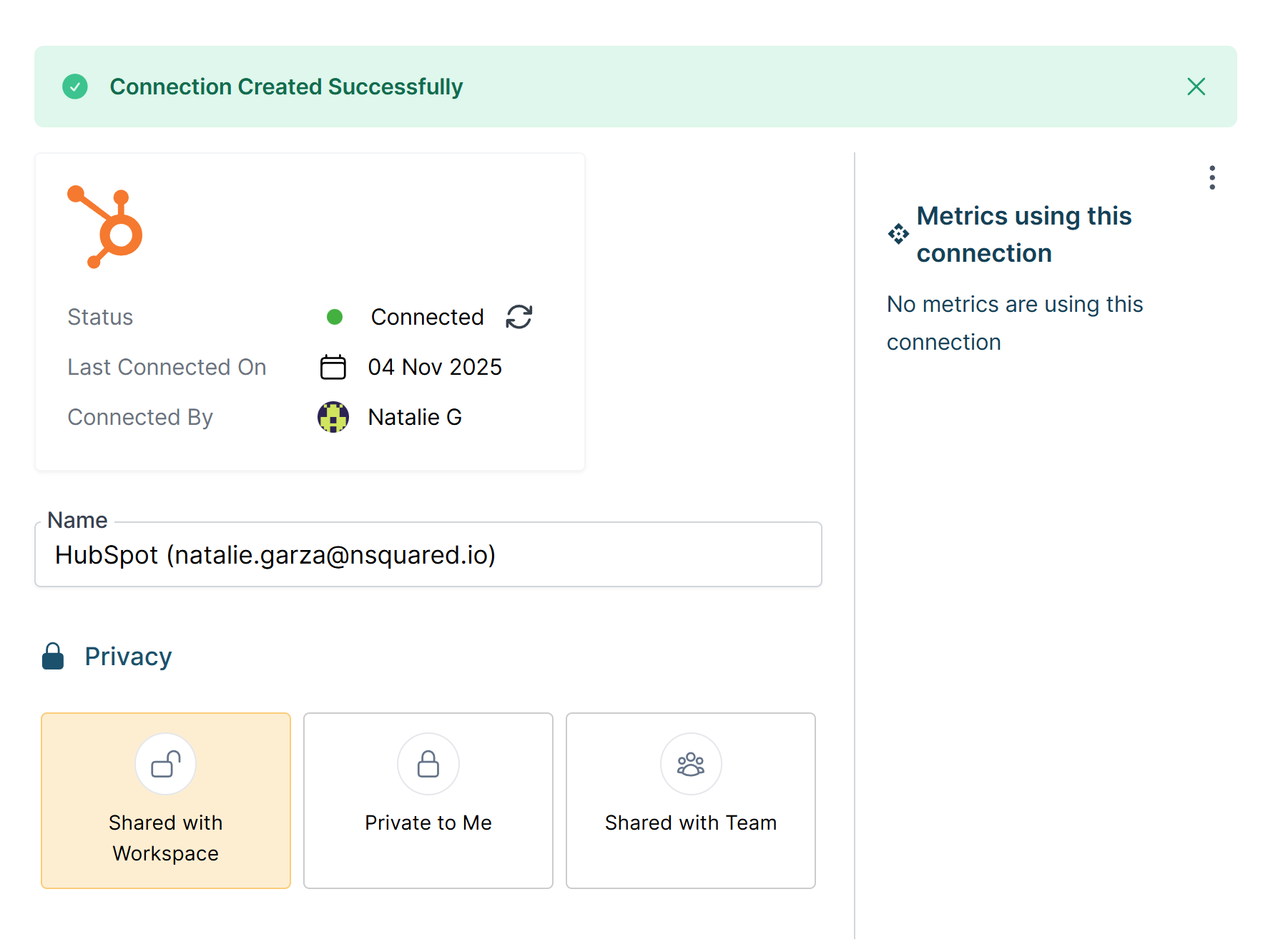This screenshot has height=952, width=1273.
Task: Select the Shared with Workspace privacy option
Action: pyautogui.click(x=165, y=800)
